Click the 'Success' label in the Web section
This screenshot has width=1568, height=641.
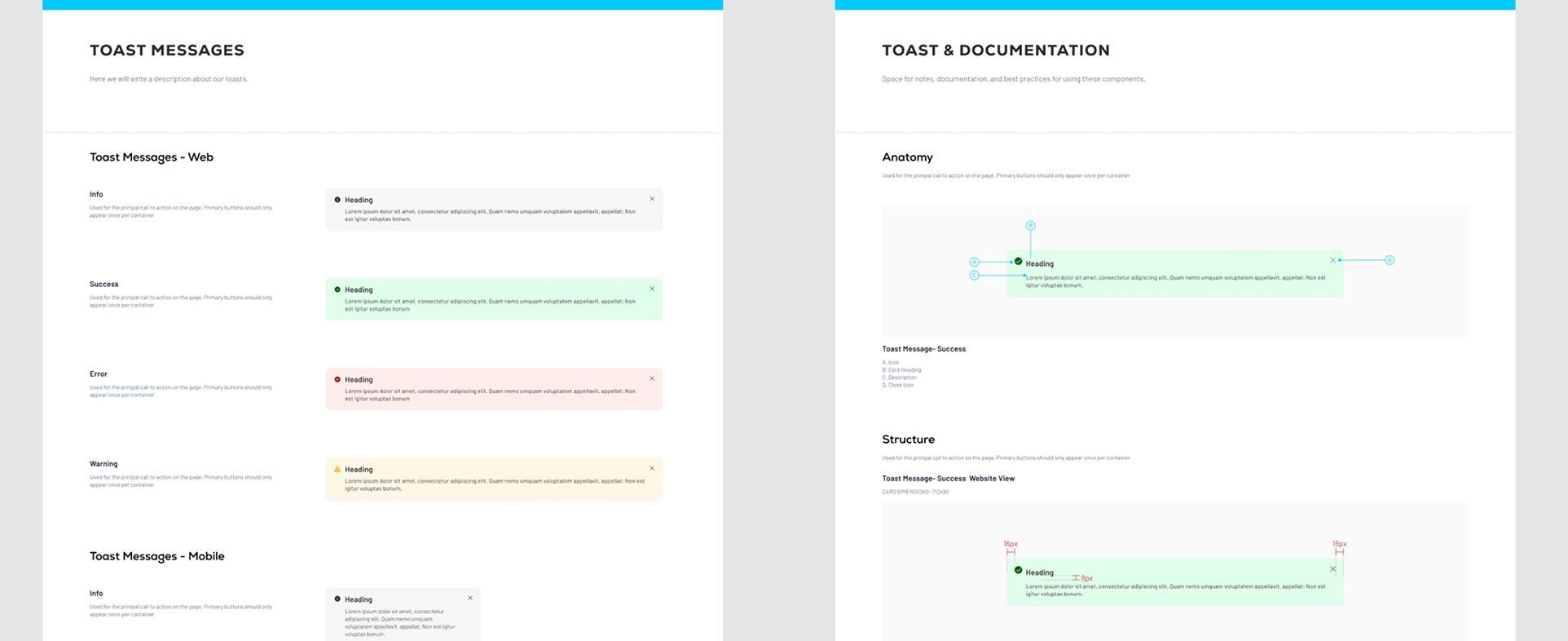pos(104,284)
